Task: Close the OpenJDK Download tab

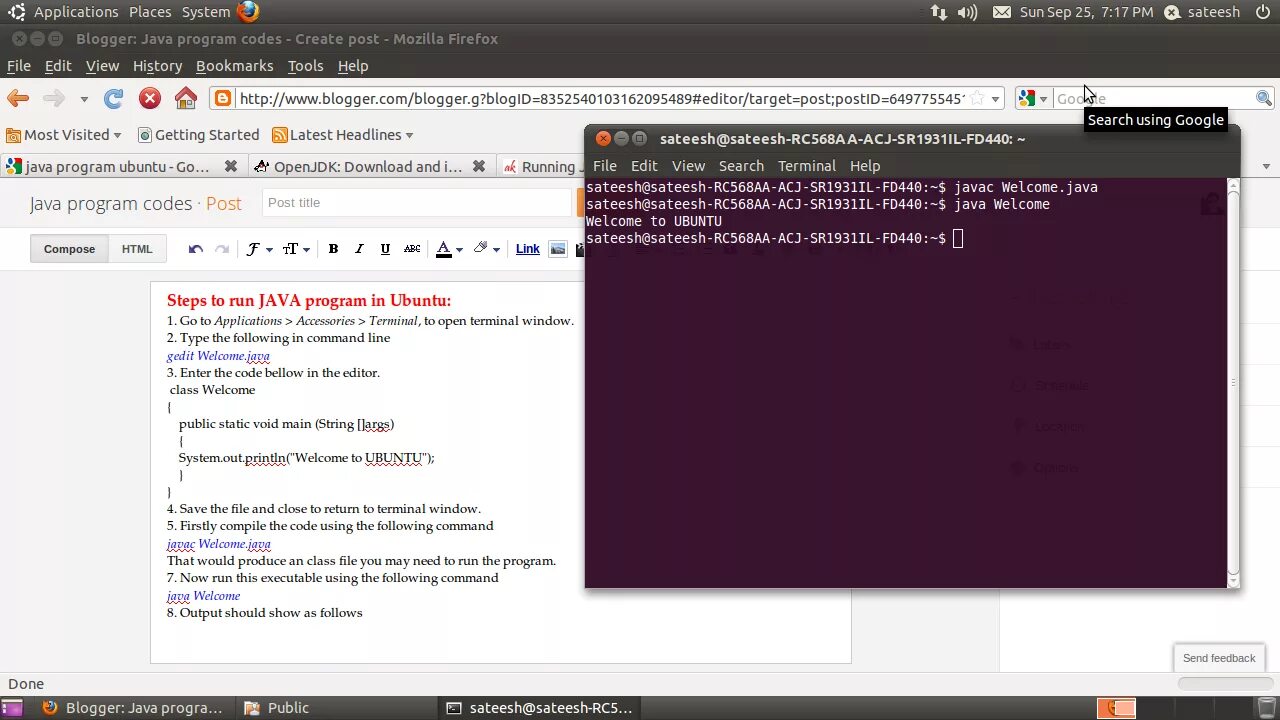Action: (478, 167)
